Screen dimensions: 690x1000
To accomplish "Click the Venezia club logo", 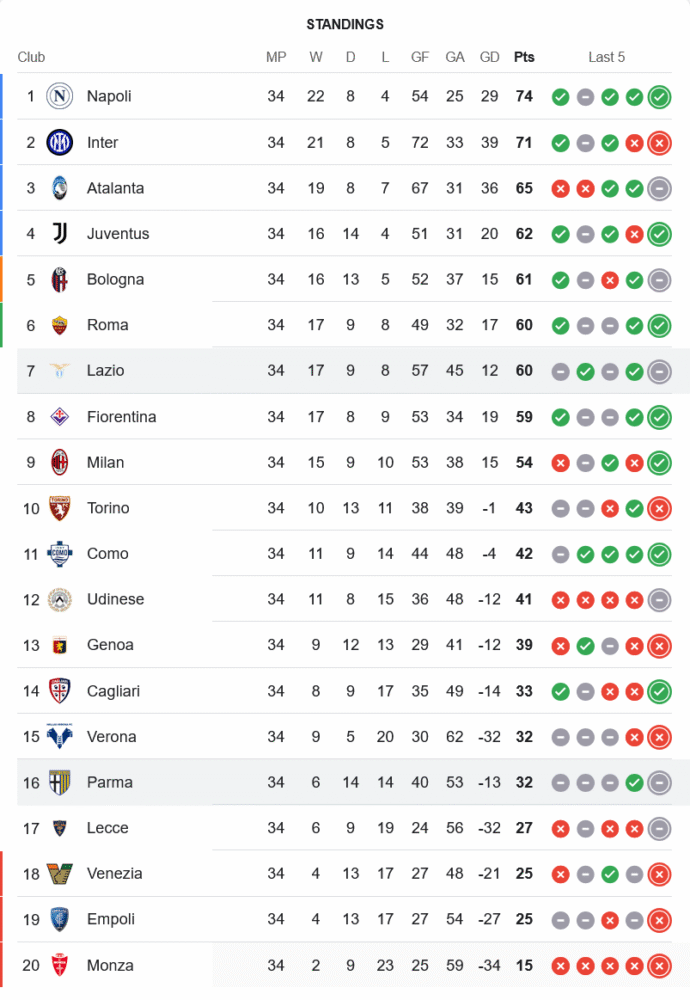I will point(60,874).
